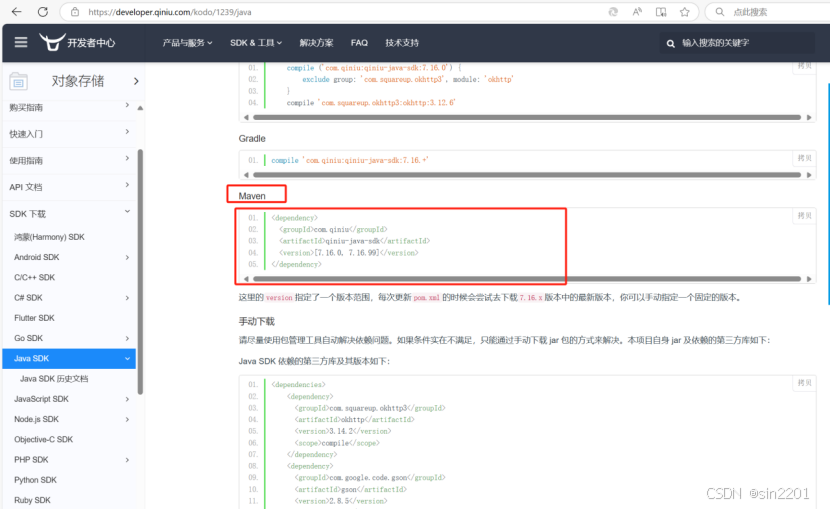Click the magnifier icon in browser search box
Viewport: 831px width, 509px height.
click(720, 12)
